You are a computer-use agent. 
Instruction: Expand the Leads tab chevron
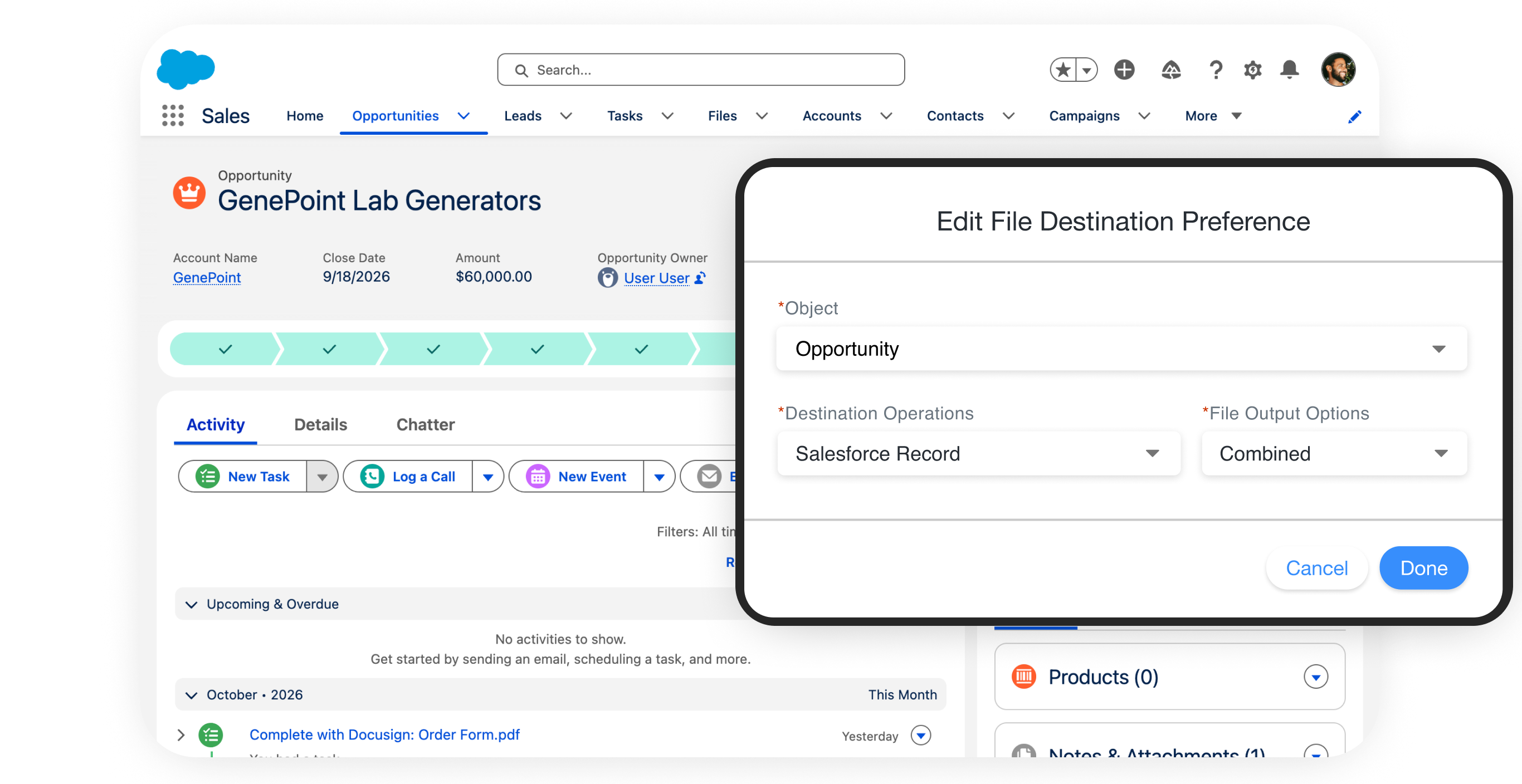(565, 116)
